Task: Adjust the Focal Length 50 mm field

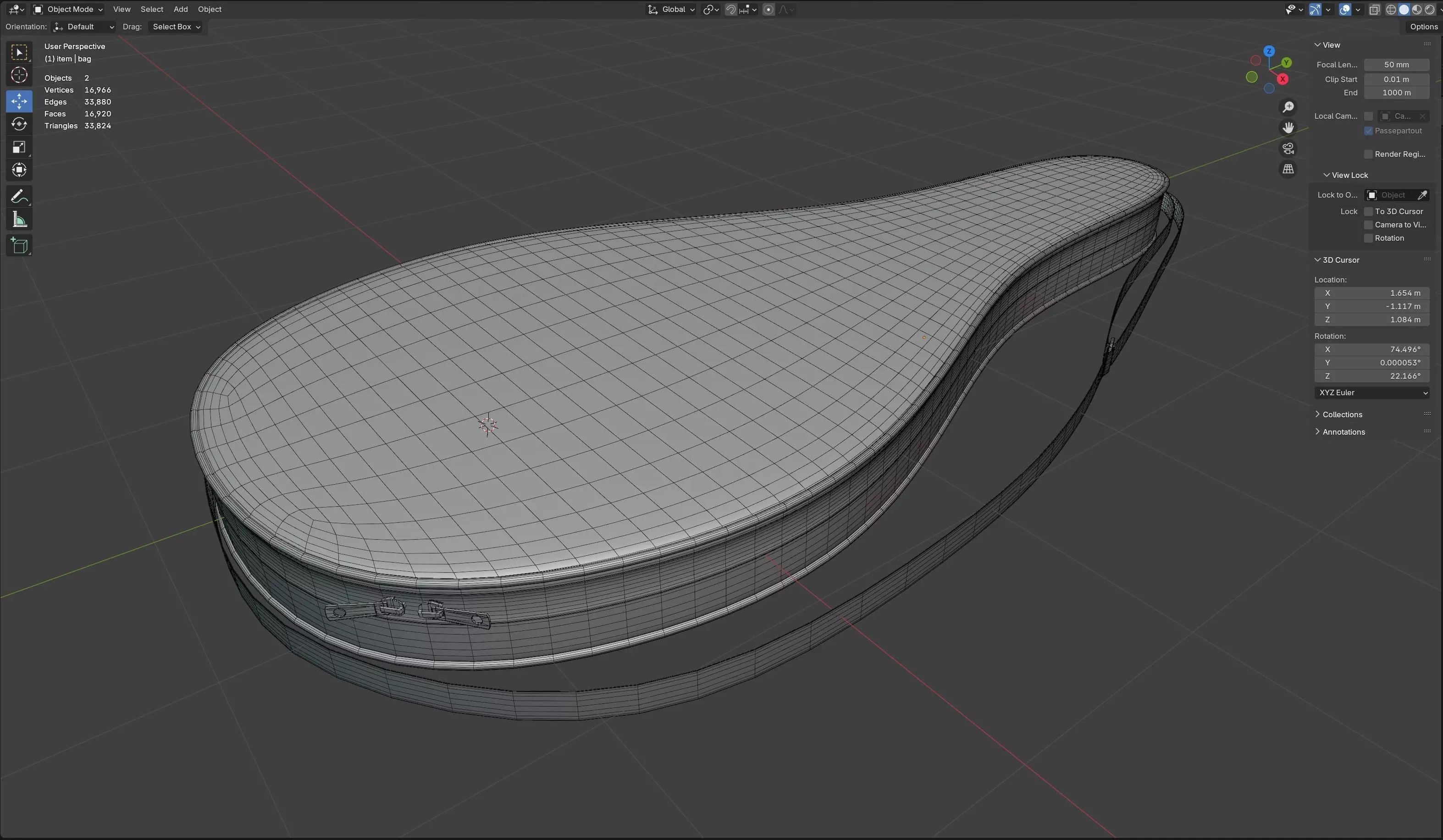Action: click(1397, 65)
